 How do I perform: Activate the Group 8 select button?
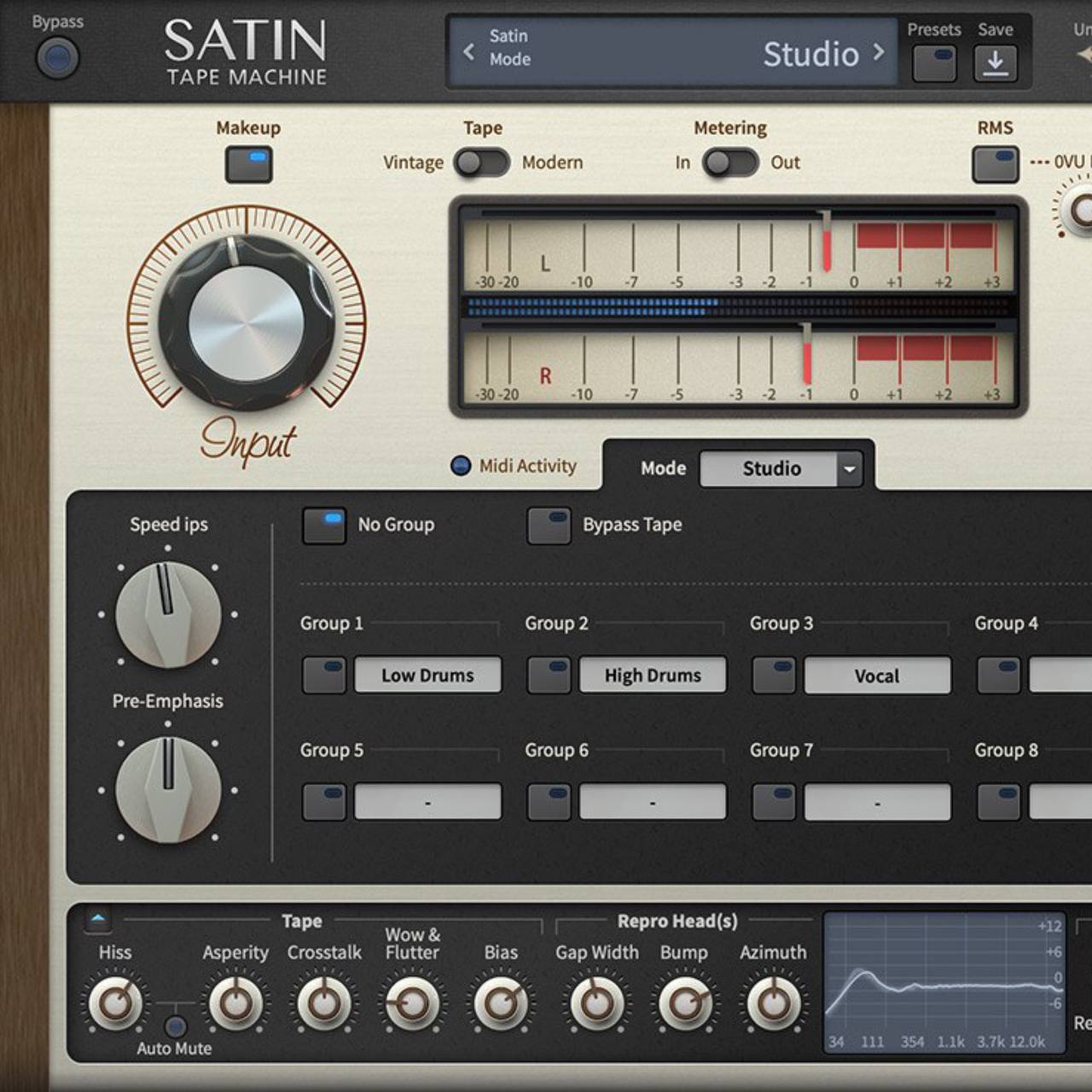(x=998, y=802)
